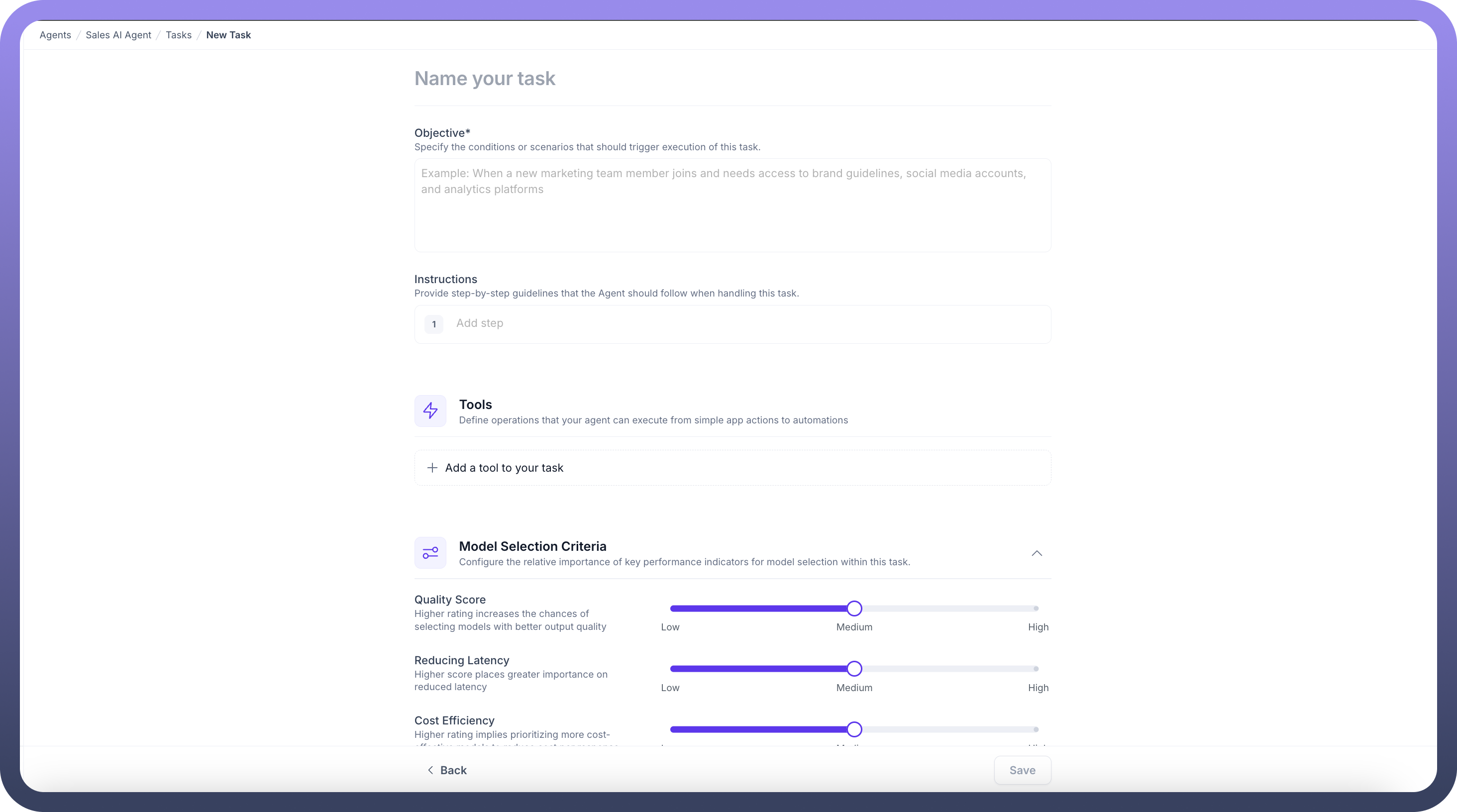Click the Cost Efficiency slider handle
Screen dimensions: 1457x812
click(x=854, y=729)
